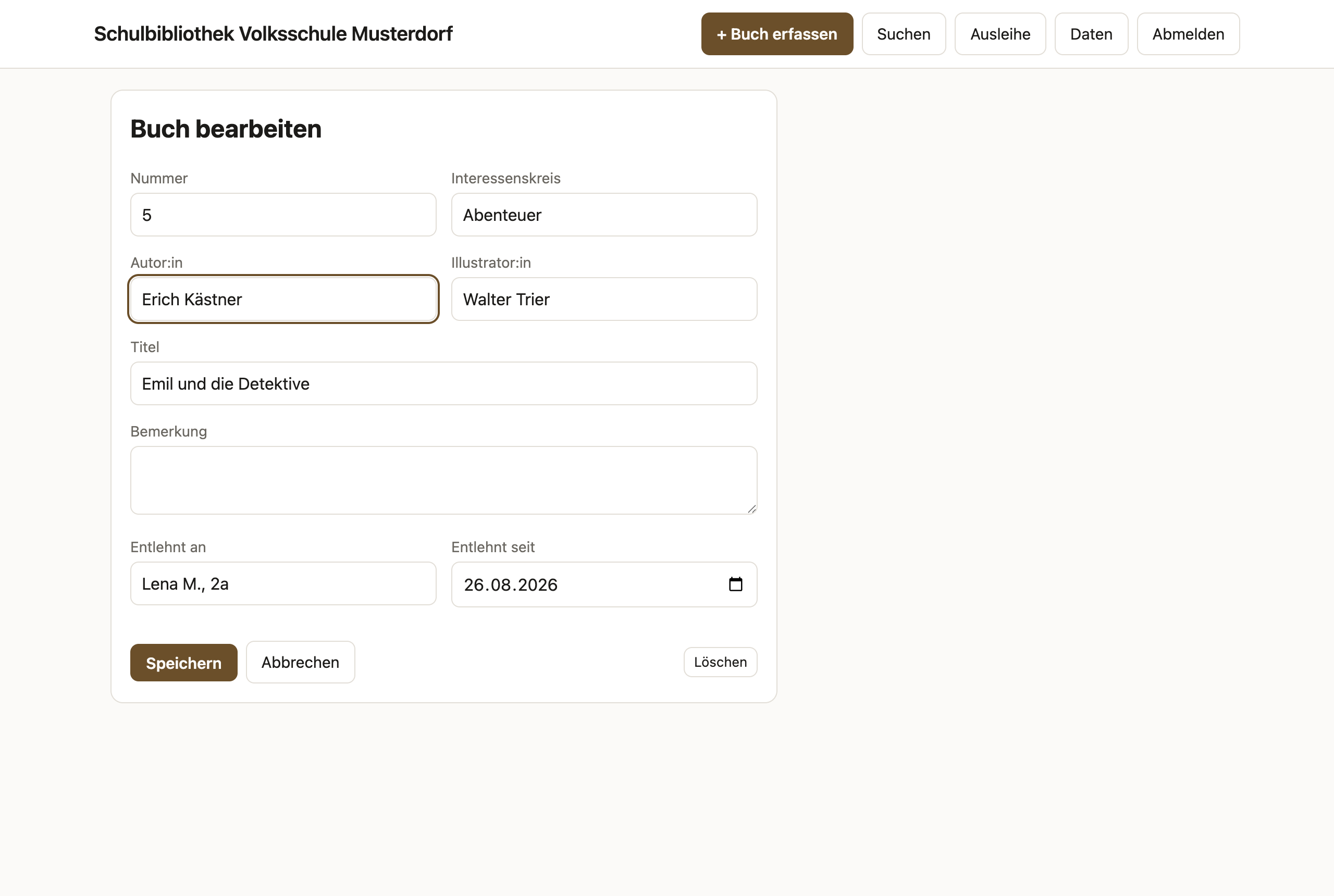Click the Interessenskreis field with Abenteuer
The width and height of the screenshot is (1334, 896).
coord(604,215)
